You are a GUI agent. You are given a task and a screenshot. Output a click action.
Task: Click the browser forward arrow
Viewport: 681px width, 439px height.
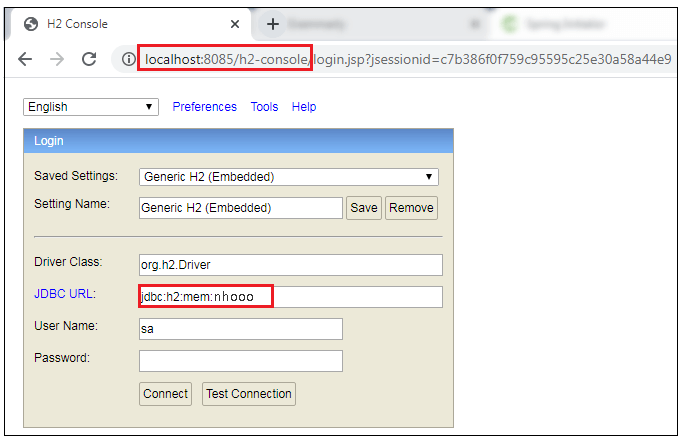pos(57,59)
